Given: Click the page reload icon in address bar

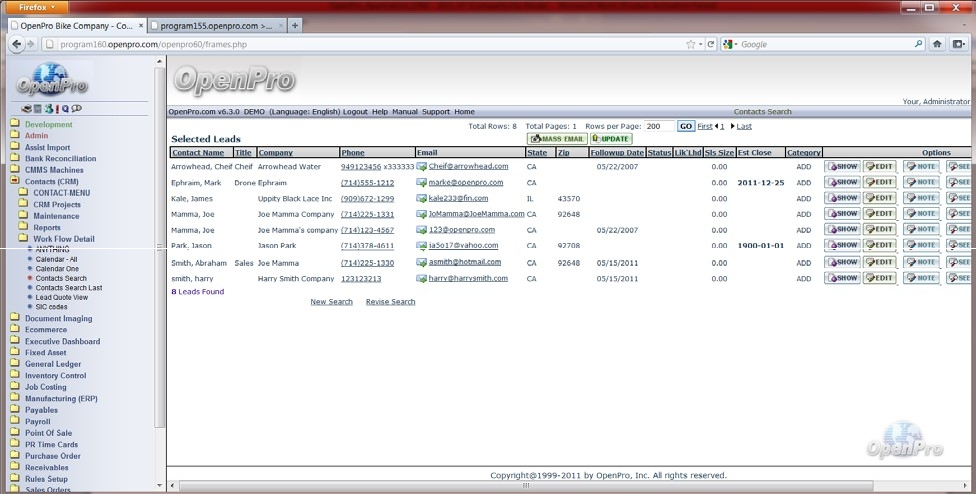Looking at the screenshot, I should click(711, 44).
